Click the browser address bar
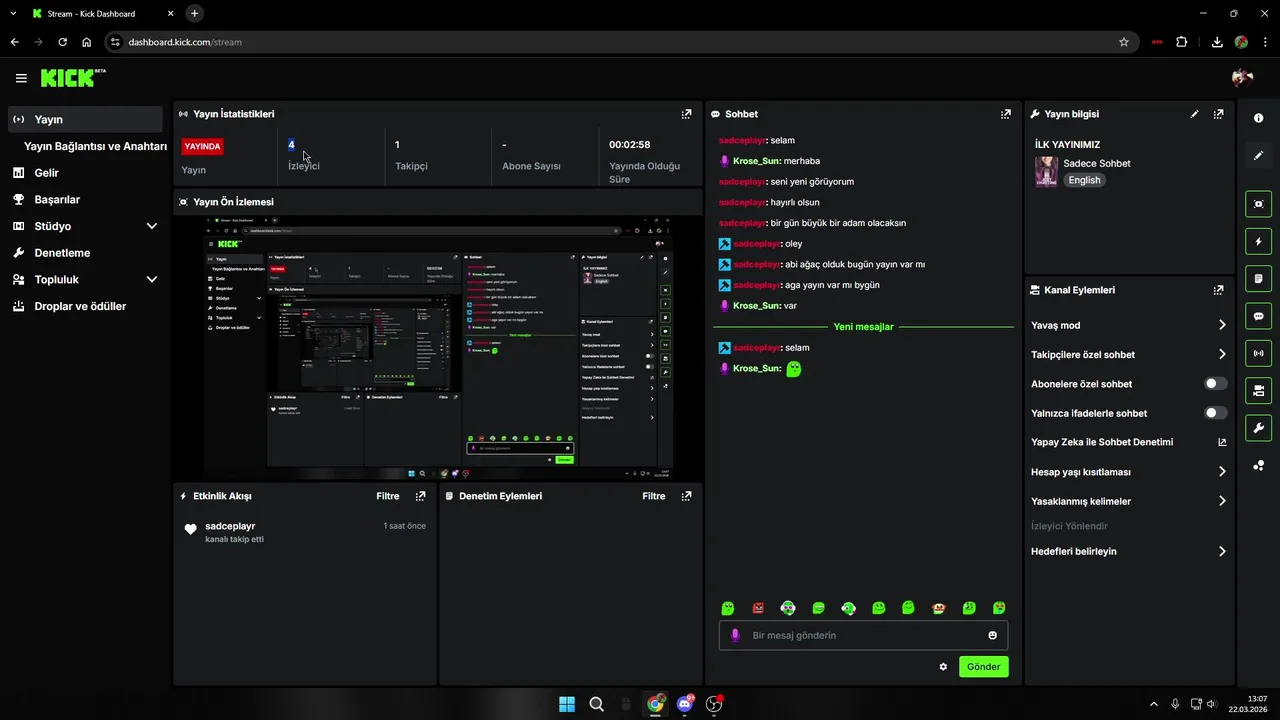This screenshot has width=1280, height=720. tap(620, 42)
